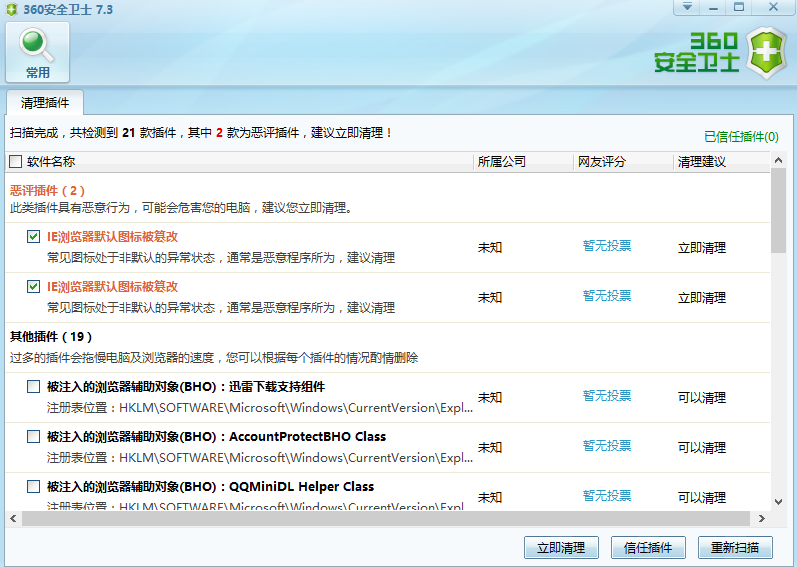
Task: Click registry path under AccountProtectBHO Class
Action: 260,458
